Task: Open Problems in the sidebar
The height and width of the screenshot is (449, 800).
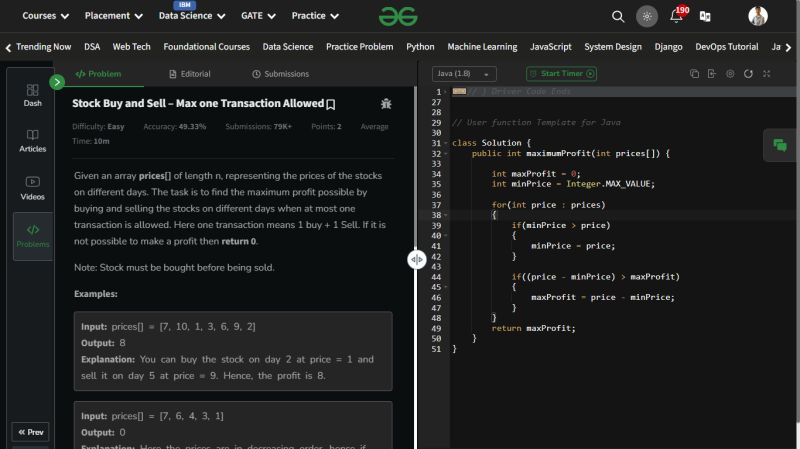Action: click(x=33, y=236)
